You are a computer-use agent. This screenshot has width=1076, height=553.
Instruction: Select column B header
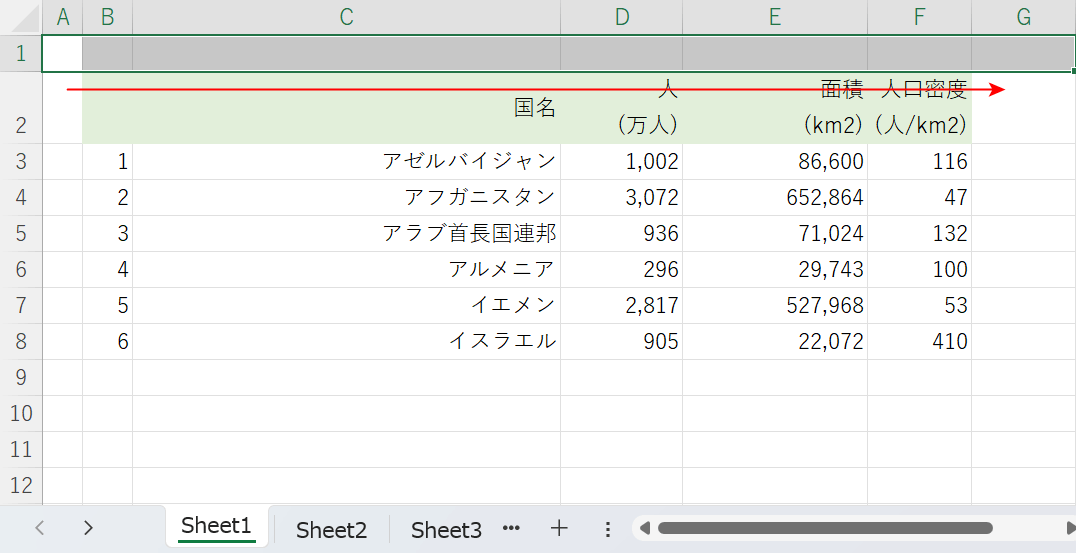(x=107, y=17)
